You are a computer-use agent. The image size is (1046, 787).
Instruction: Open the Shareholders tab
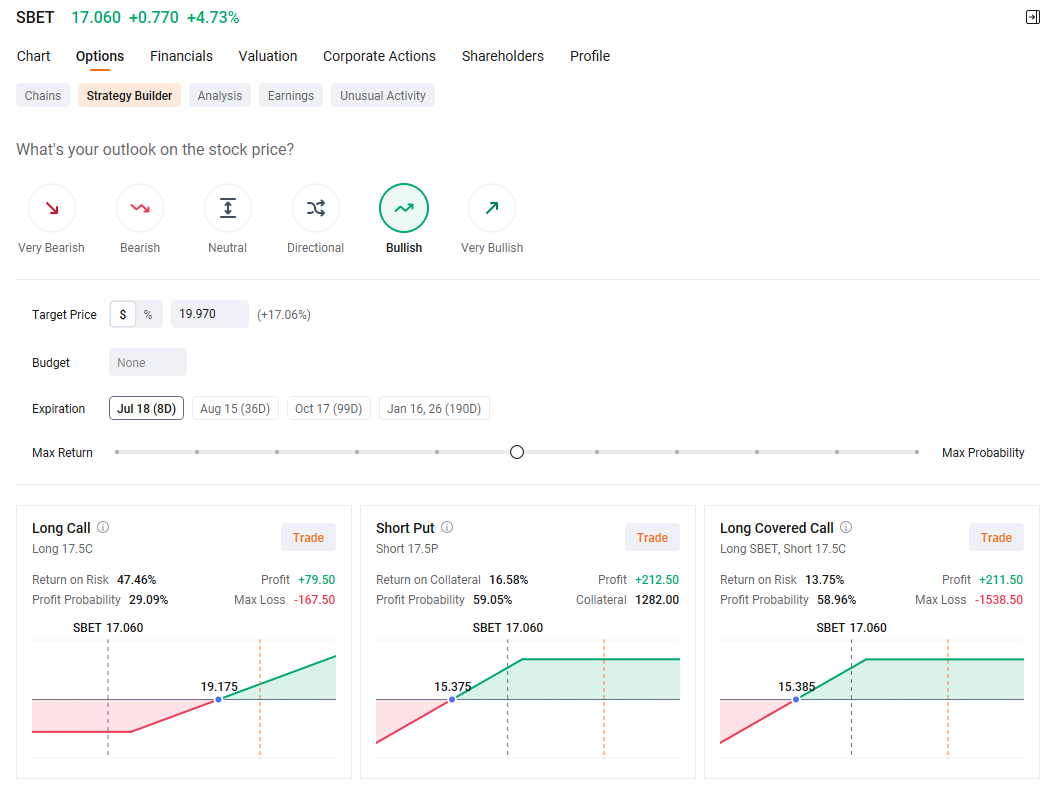[x=502, y=56]
